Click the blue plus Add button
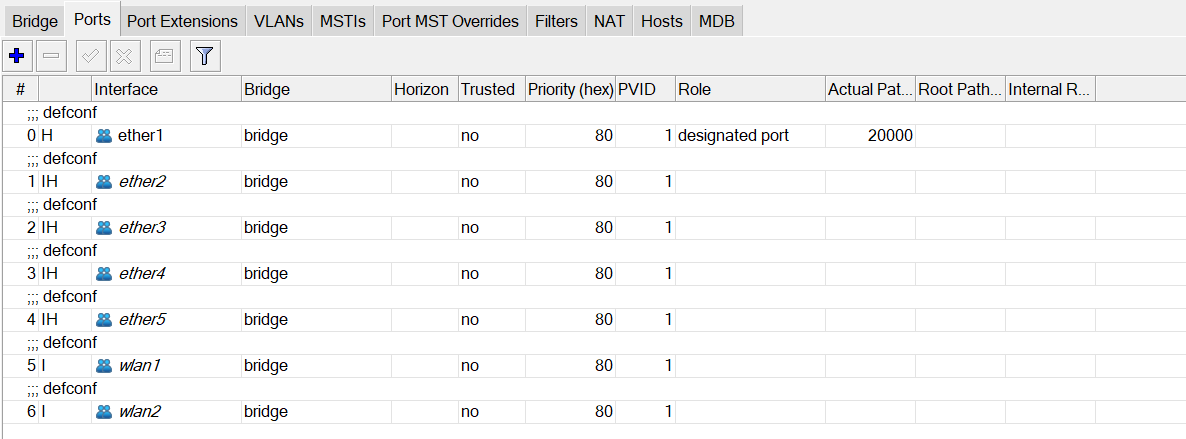Image resolution: width=1186 pixels, height=439 pixels. click(15, 56)
